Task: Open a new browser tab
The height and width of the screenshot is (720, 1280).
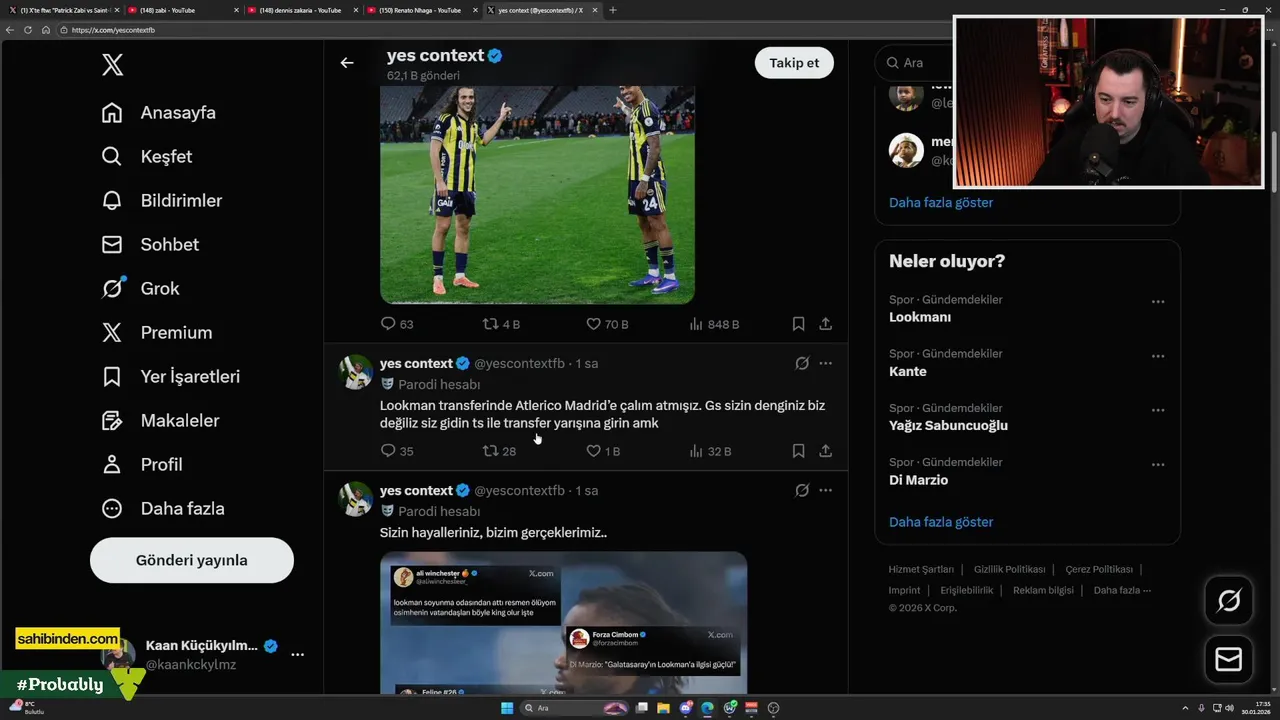Action: coord(613,10)
